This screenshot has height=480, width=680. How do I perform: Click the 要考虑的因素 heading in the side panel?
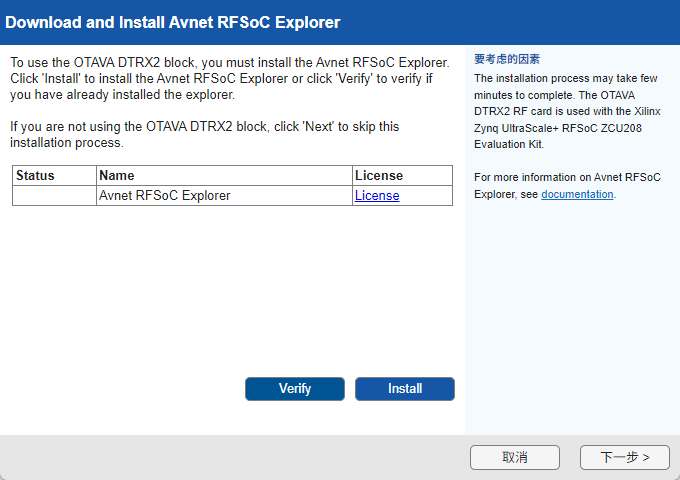(507, 59)
